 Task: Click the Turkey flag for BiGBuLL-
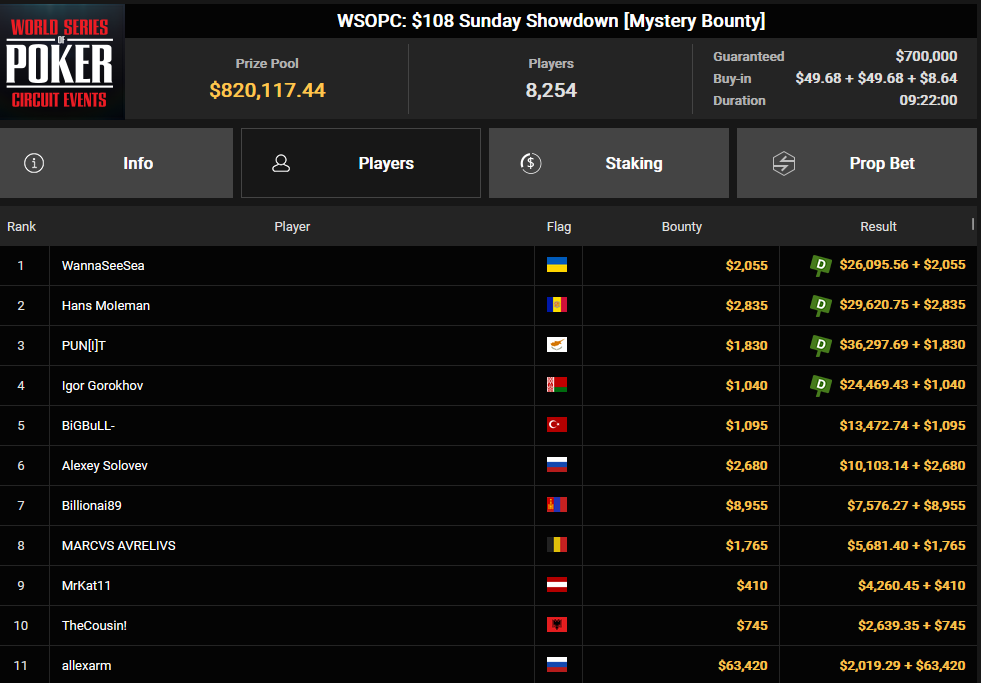pos(557,425)
